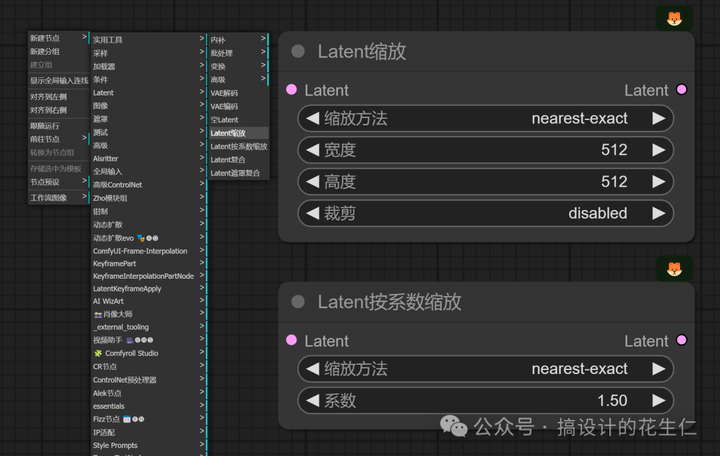Viewport: 720px width, 456px height.
Task: Open the 实用工具 node category
Action: [x=148, y=40]
